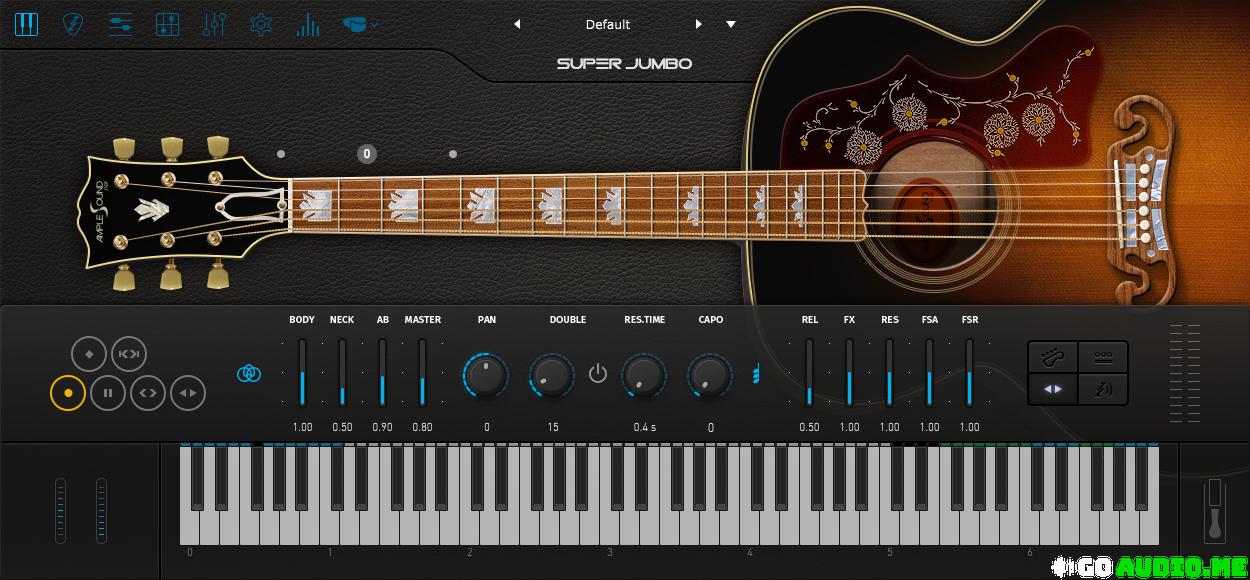Open the Strummer guitar pick panel
1250x580 pixels.
(73, 24)
